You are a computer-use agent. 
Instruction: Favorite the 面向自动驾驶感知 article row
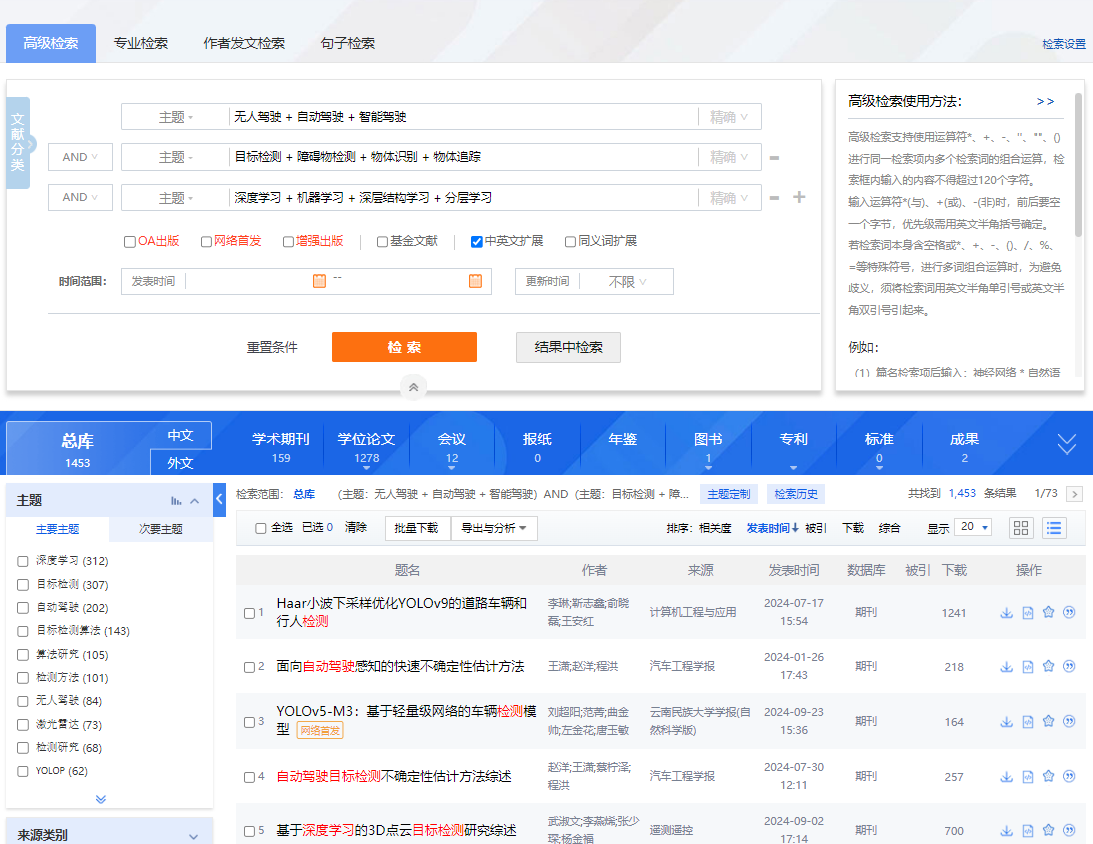tap(1048, 666)
